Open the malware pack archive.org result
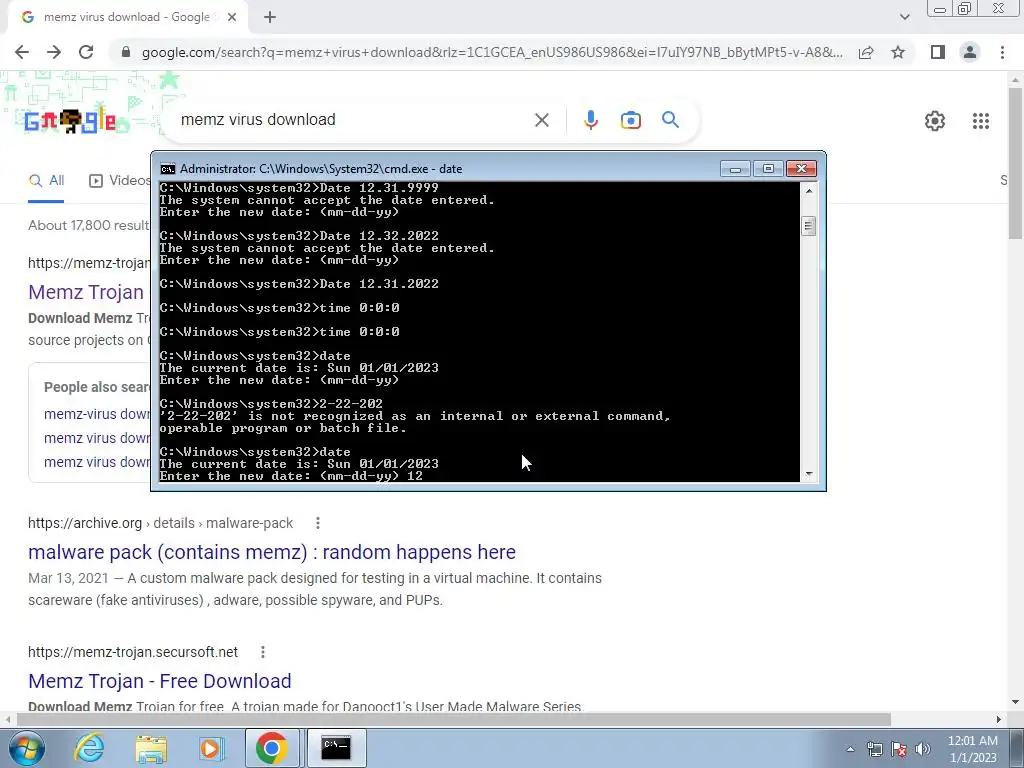 click(272, 552)
